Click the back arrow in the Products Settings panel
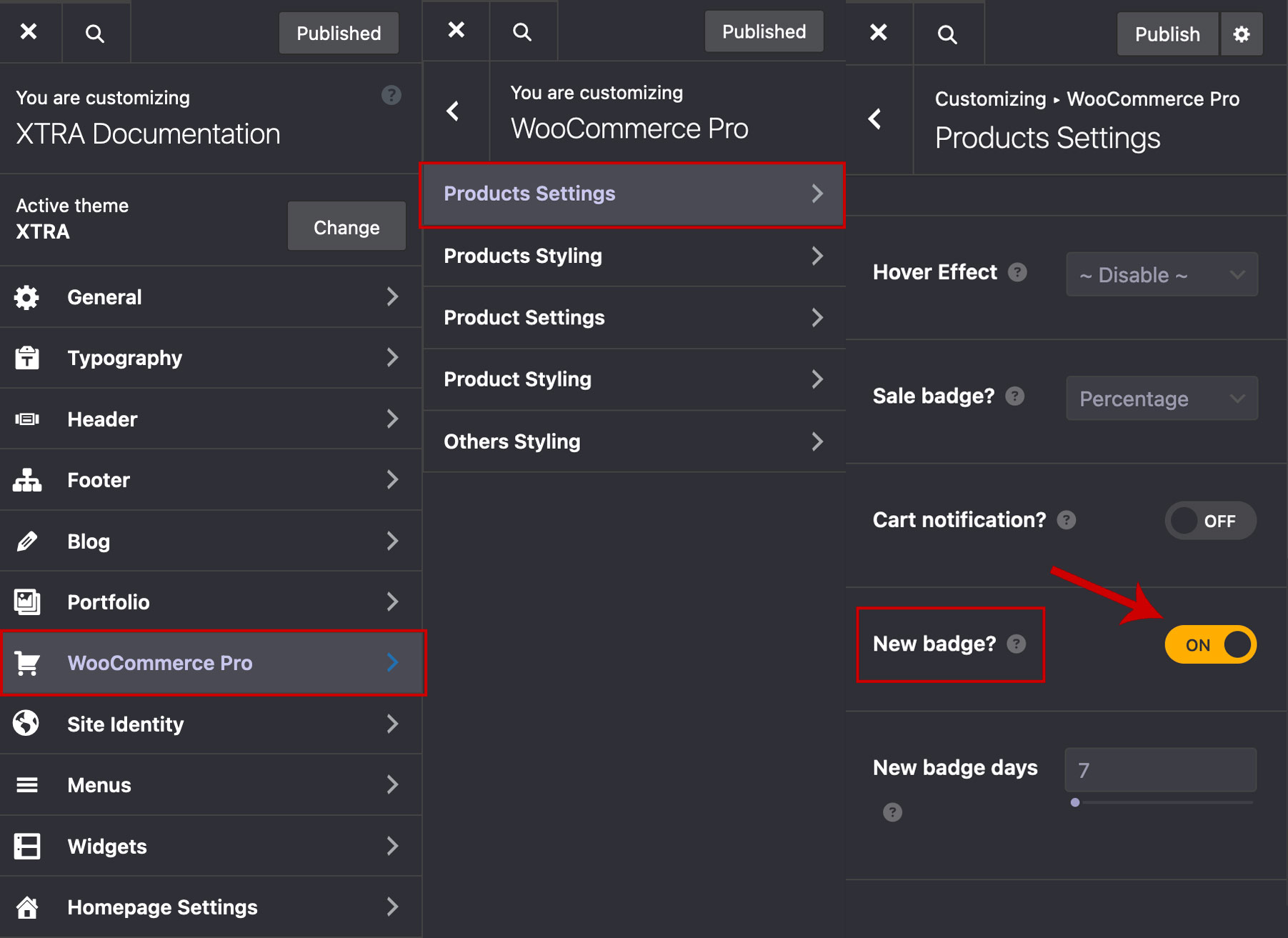 (875, 119)
